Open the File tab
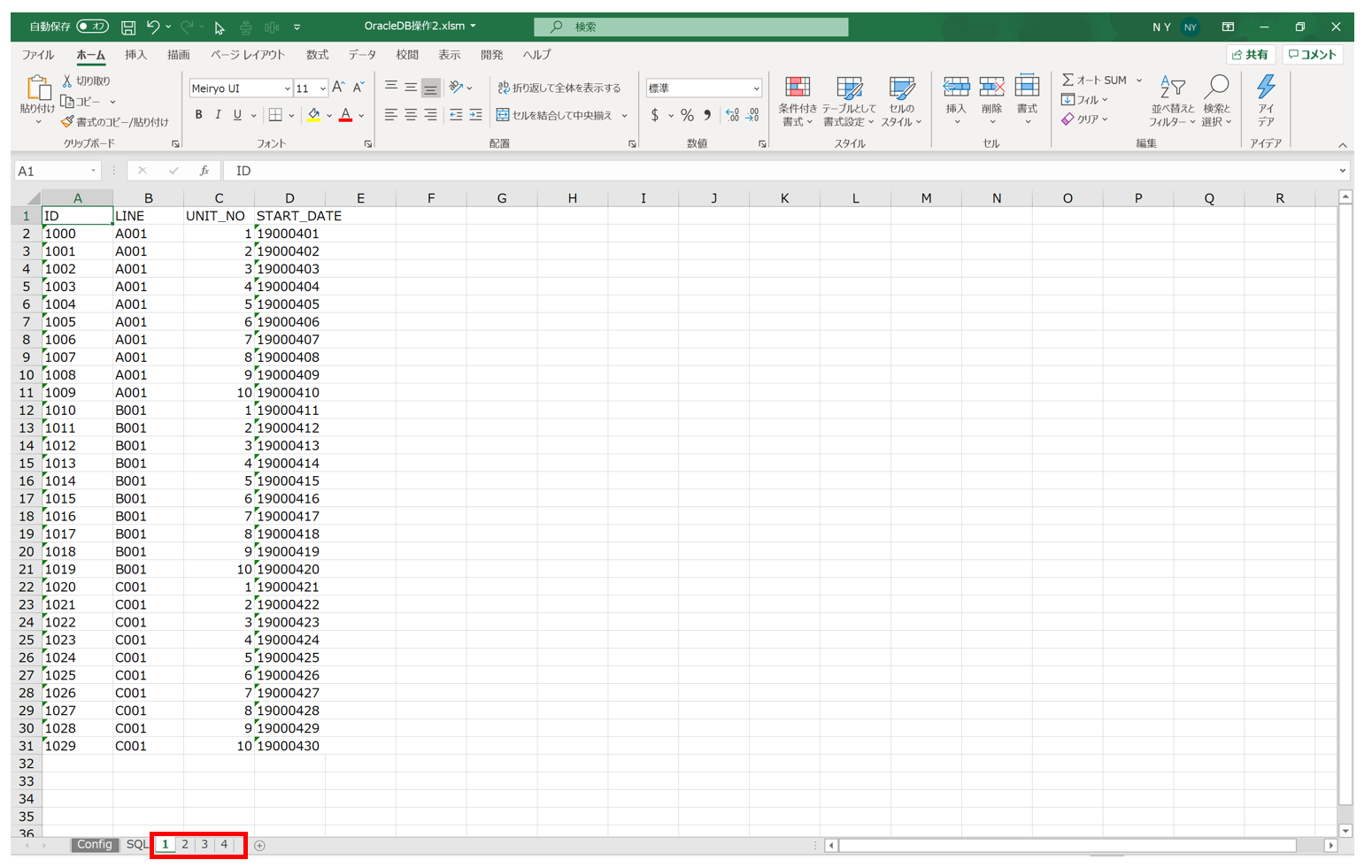The image size is (1372, 868). (38, 55)
